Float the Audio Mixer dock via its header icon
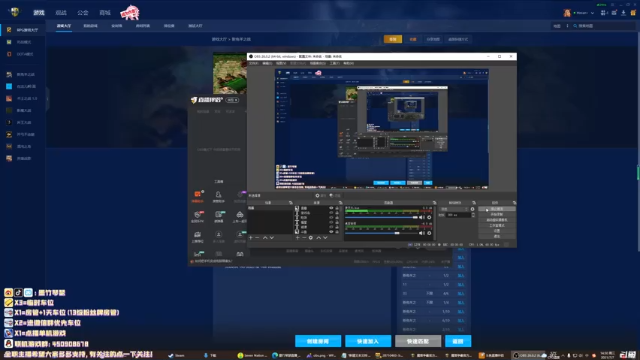Viewport: 640px width, 360px height. coord(434,202)
